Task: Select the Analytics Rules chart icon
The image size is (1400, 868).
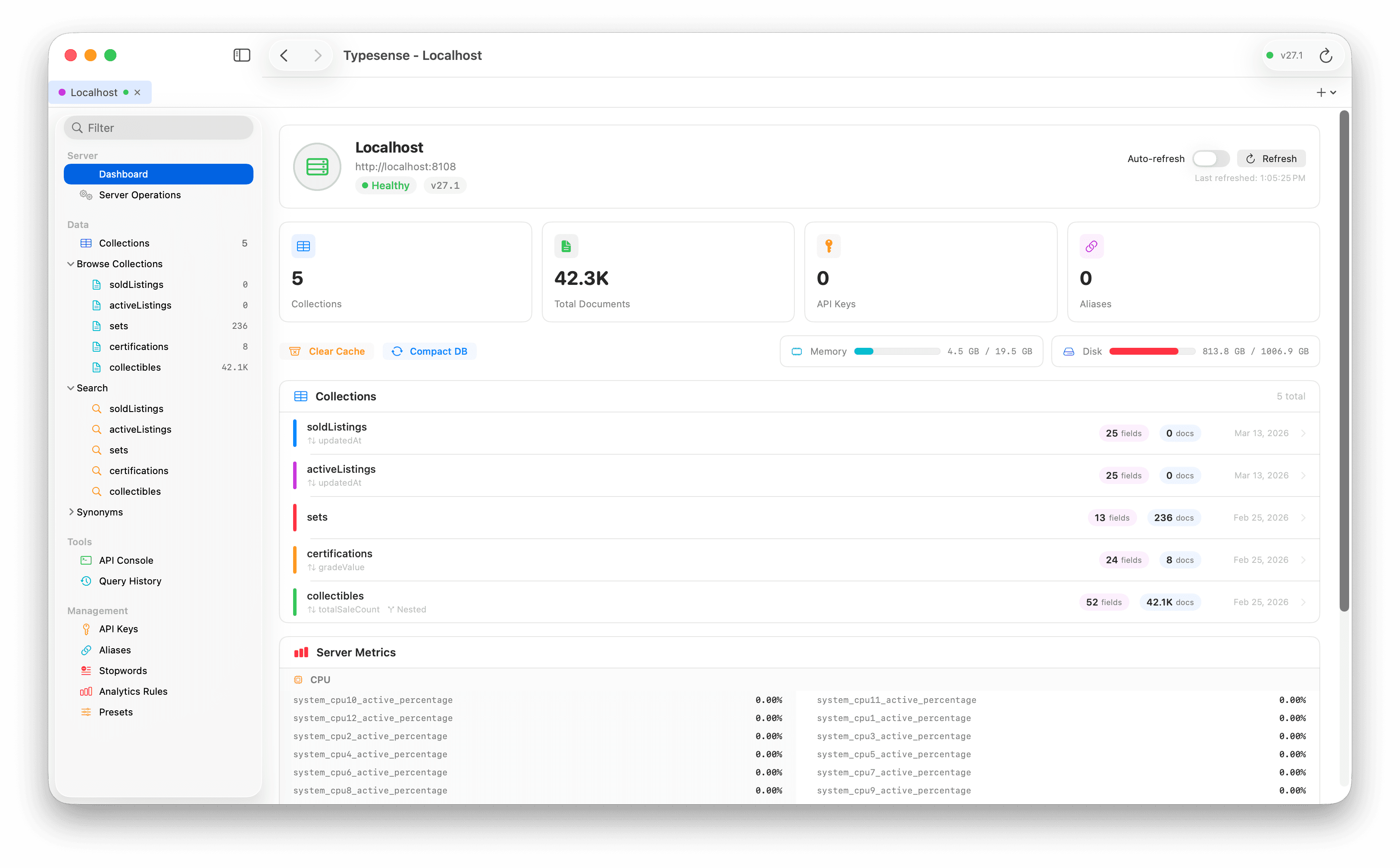Action: (x=85, y=691)
